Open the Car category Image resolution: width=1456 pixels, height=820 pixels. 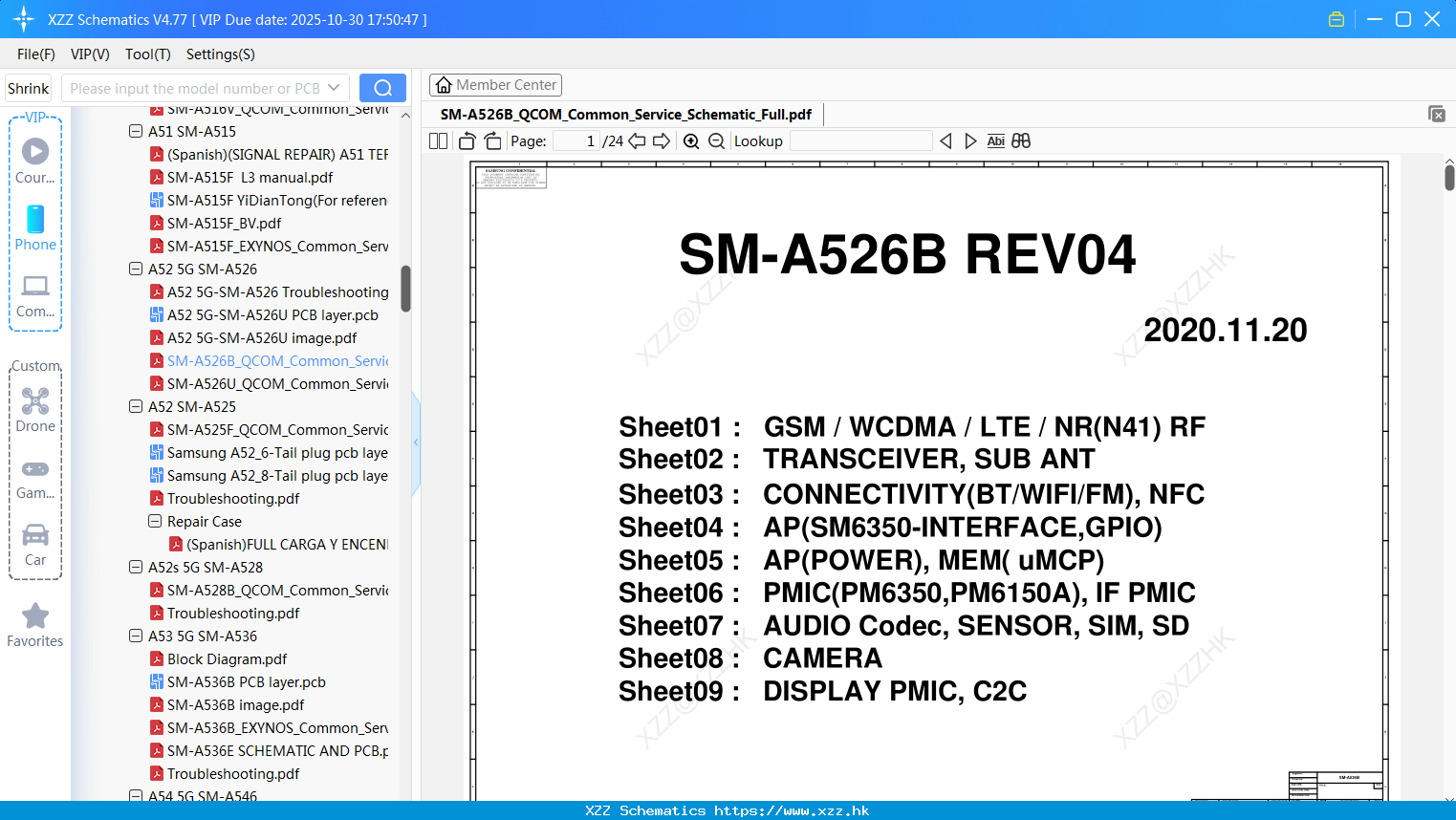point(35,544)
